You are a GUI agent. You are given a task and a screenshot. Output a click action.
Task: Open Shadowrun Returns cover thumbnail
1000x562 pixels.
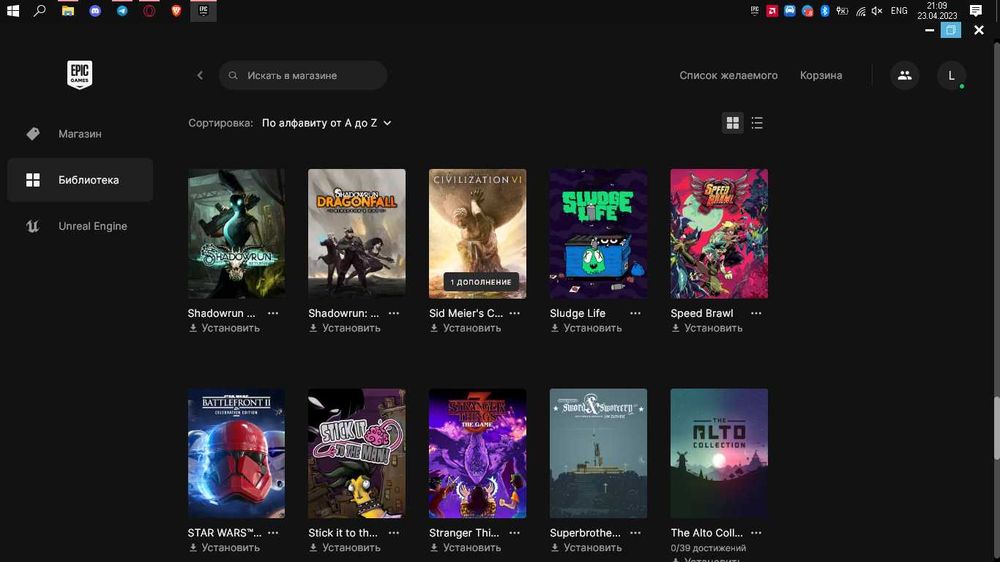237,233
